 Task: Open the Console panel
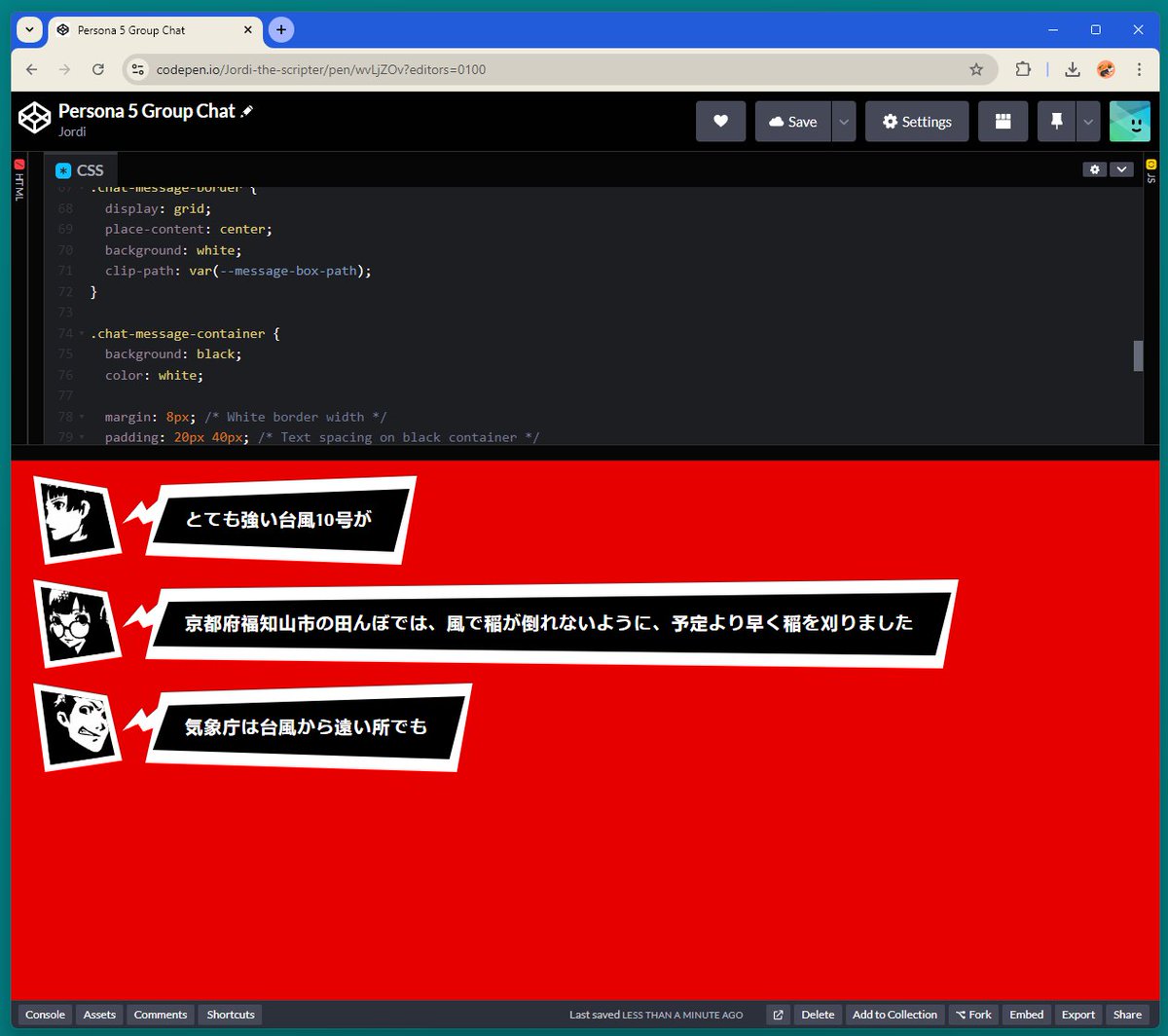point(45,1015)
